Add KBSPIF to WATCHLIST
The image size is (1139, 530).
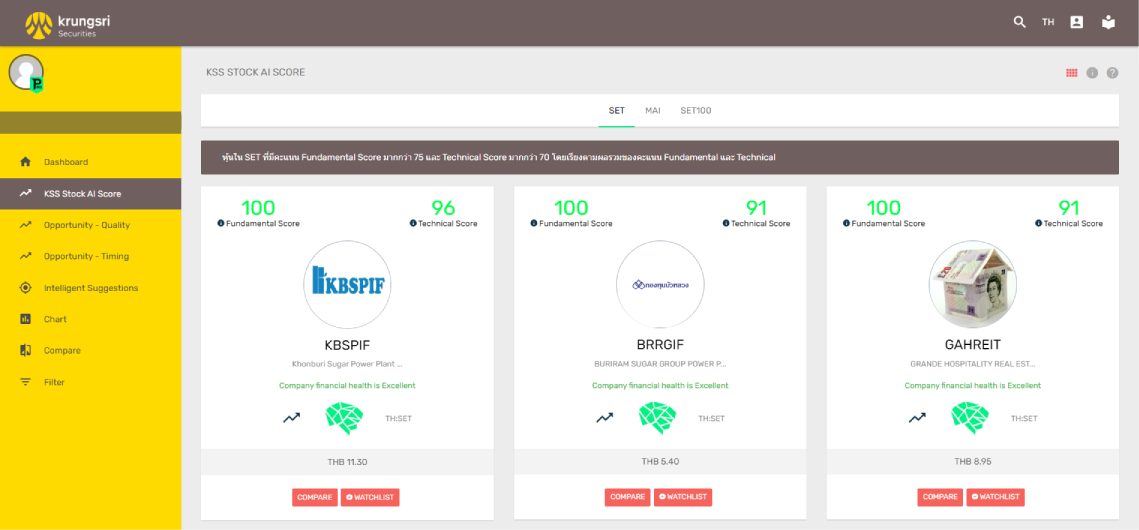[x=370, y=497]
